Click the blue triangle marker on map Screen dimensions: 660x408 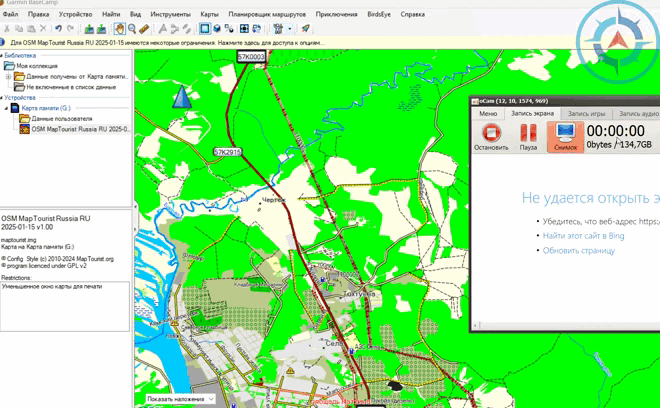coord(182,97)
